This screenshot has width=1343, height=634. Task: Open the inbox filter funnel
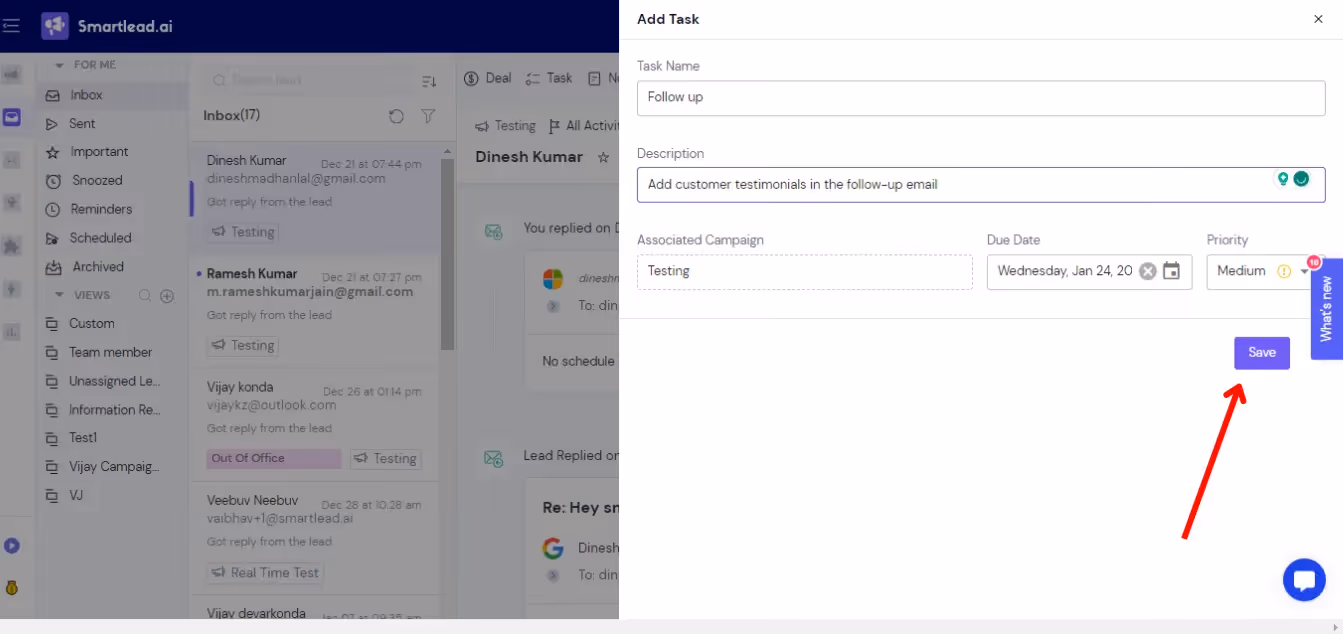point(428,116)
